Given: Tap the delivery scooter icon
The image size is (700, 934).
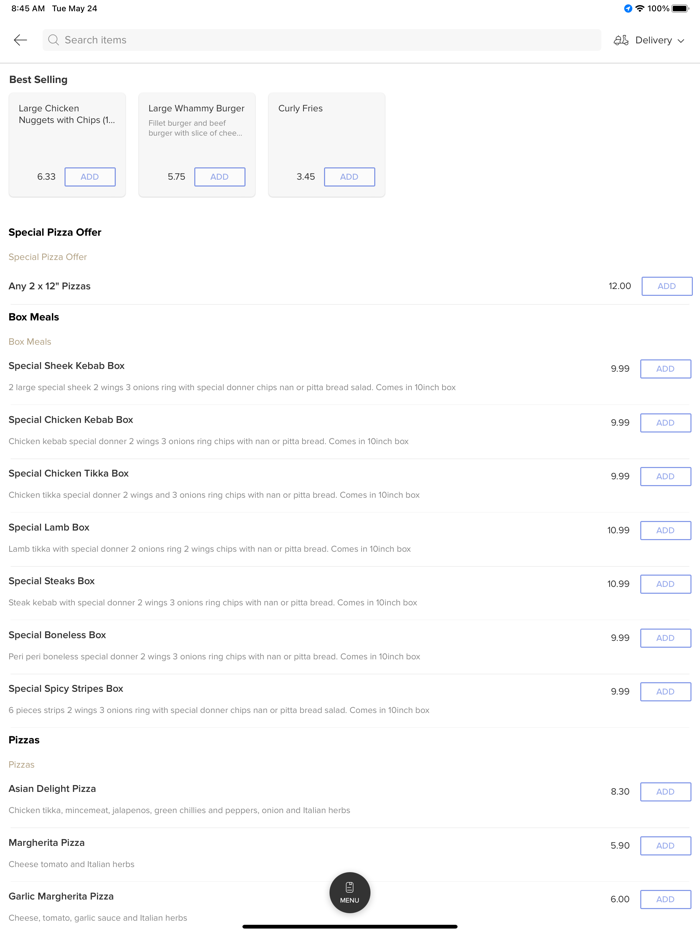Looking at the screenshot, I should [x=621, y=40].
